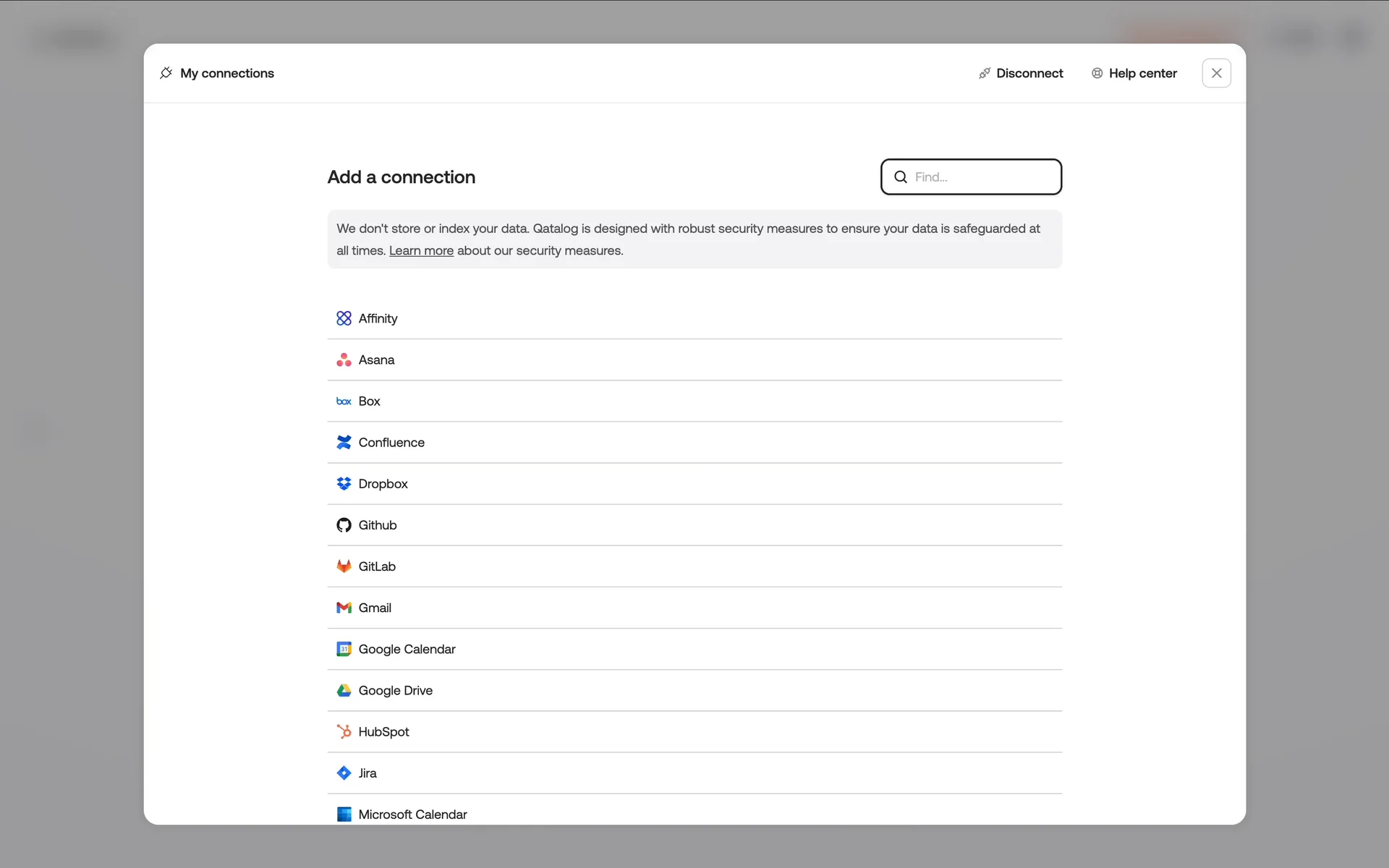Open the Help center
The width and height of the screenshot is (1389, 868).
click(1134, 73)
